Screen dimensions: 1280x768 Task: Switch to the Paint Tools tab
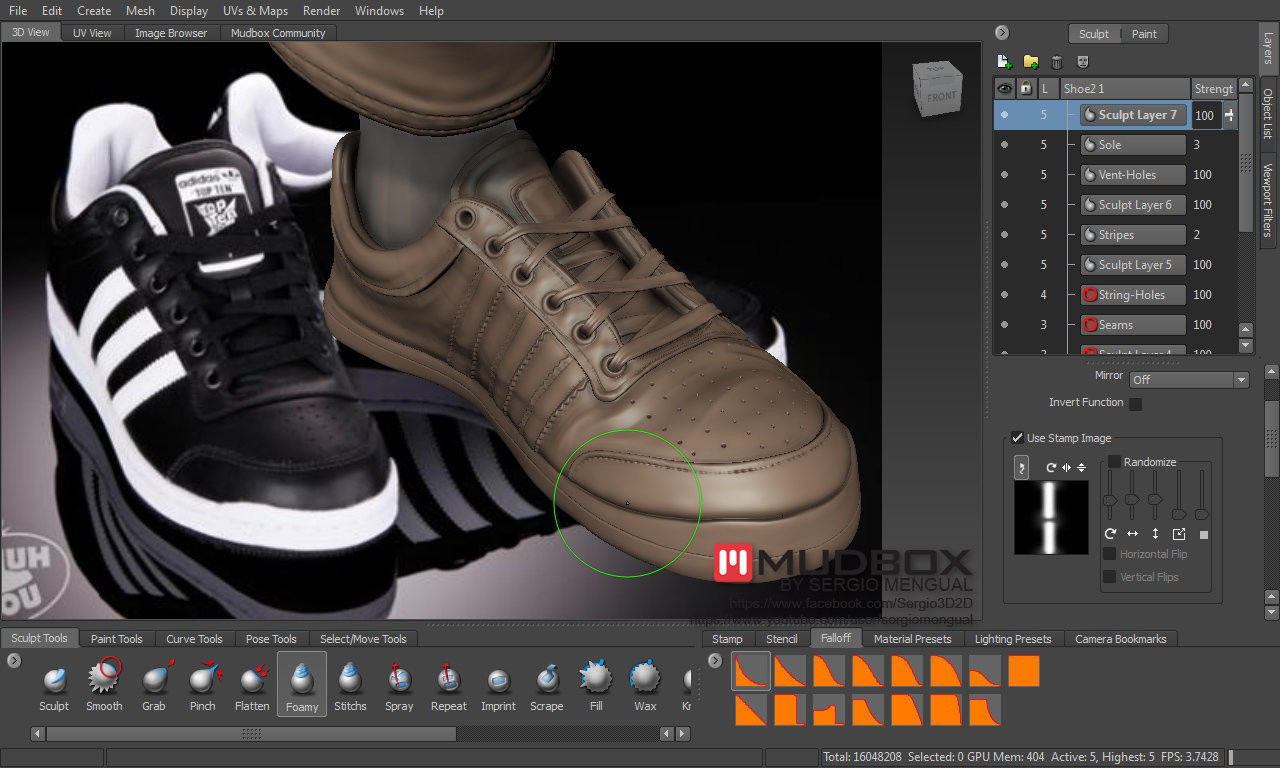(x=116, y=639)
